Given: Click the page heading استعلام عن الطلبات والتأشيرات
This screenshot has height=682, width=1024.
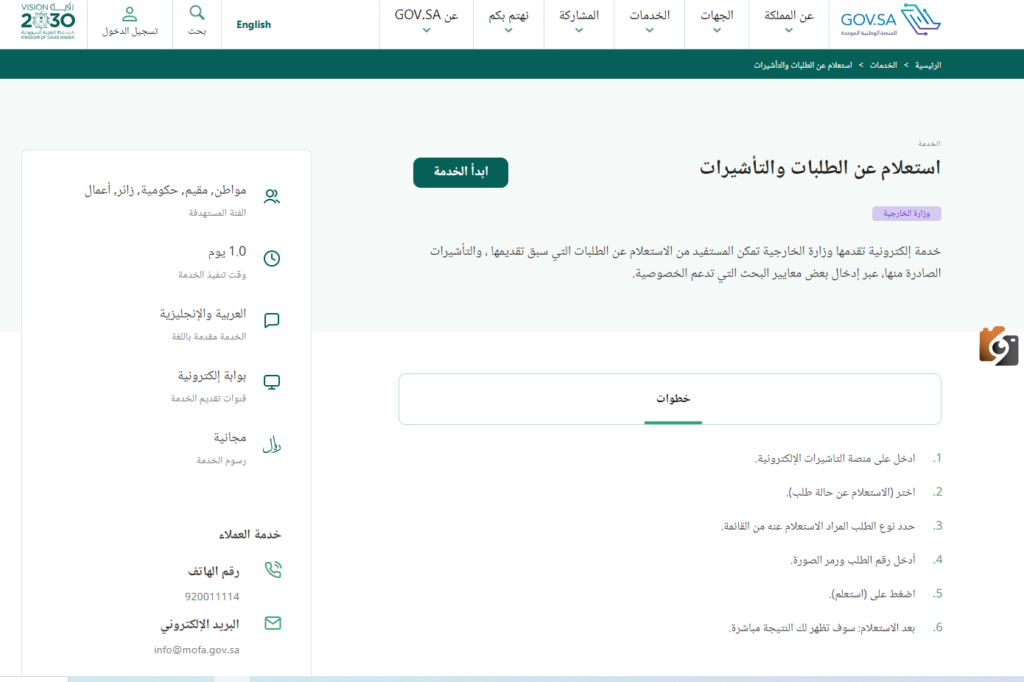Looking at the screenshot, I should [x=820, y=167].
